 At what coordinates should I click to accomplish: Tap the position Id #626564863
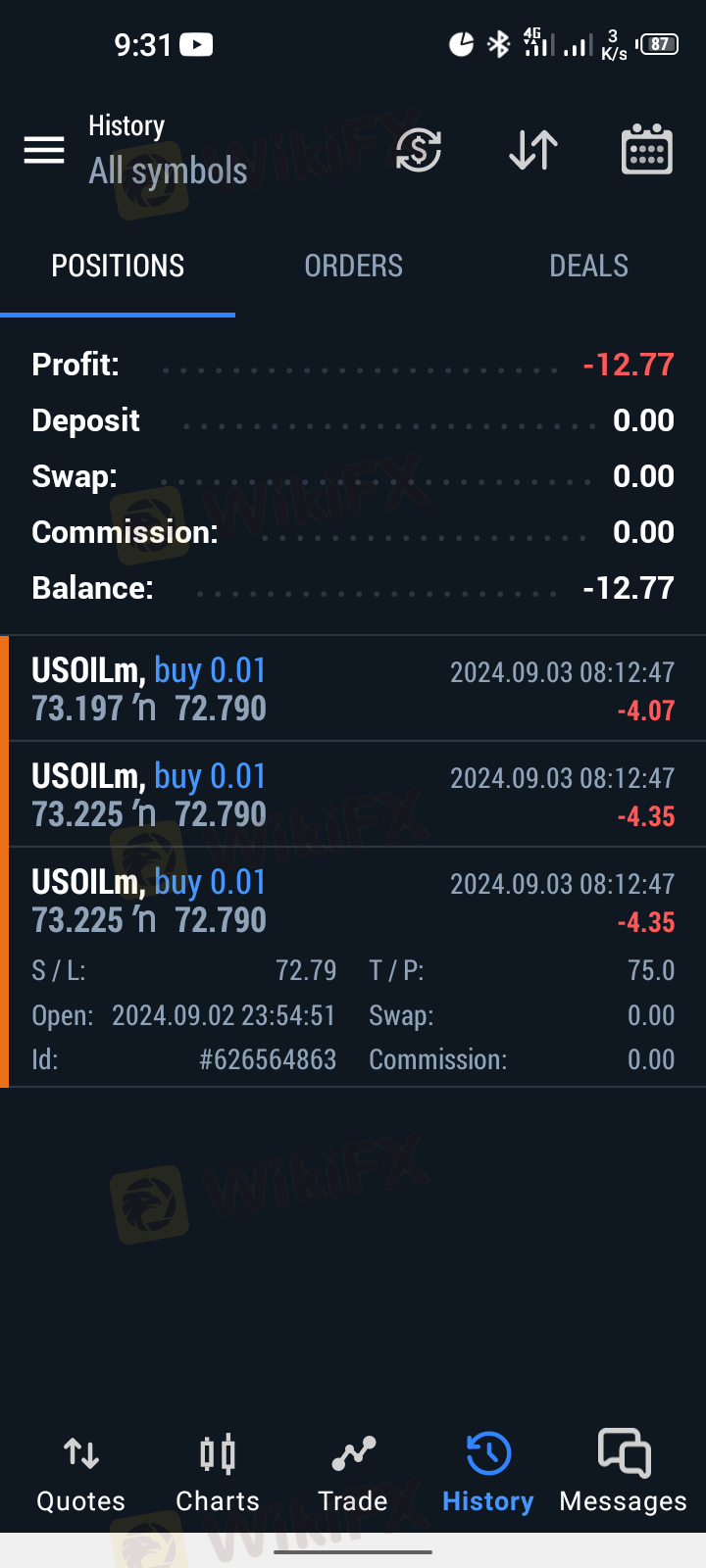pyautogui.click(x=268, y=1059)
